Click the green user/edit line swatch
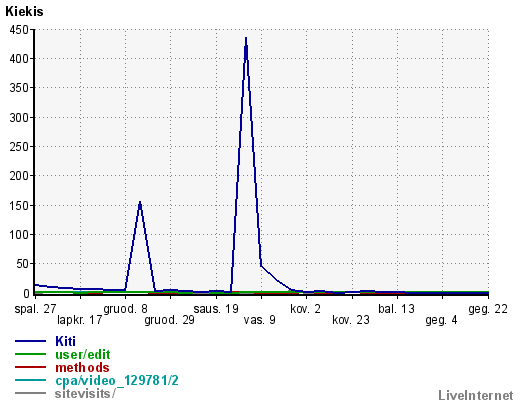This screenshot has height=405, width=520. pyautogui.click(x=30, y=354)
